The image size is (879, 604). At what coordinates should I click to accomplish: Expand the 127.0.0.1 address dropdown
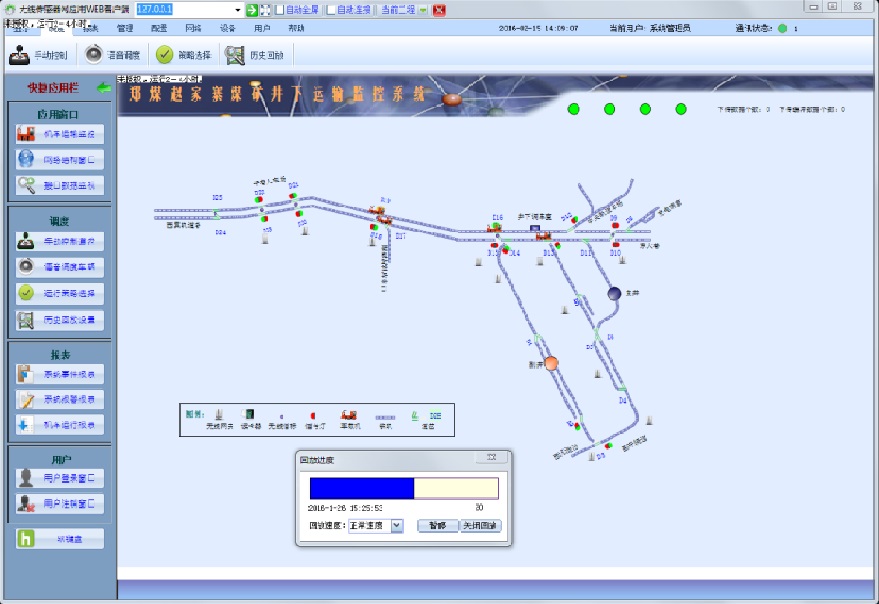pyautogui.click(x=237, y=9)
